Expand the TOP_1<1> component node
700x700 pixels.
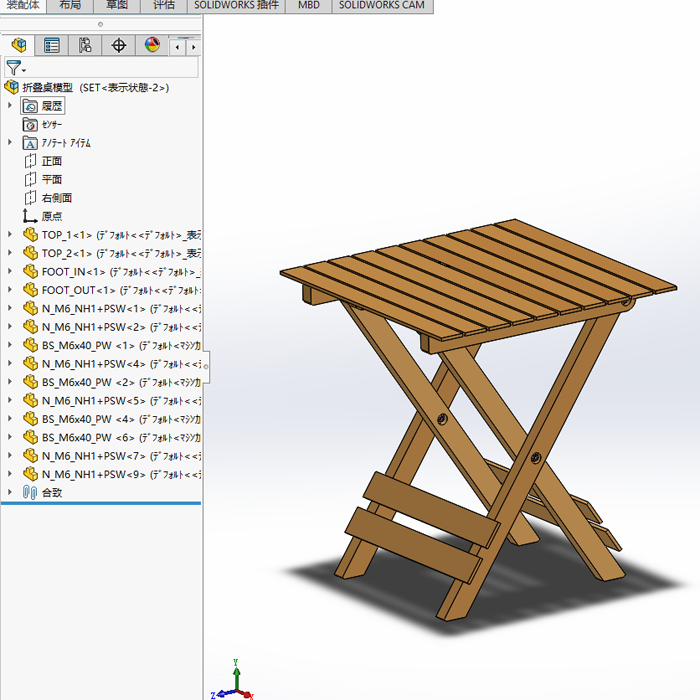pos(10,234)
